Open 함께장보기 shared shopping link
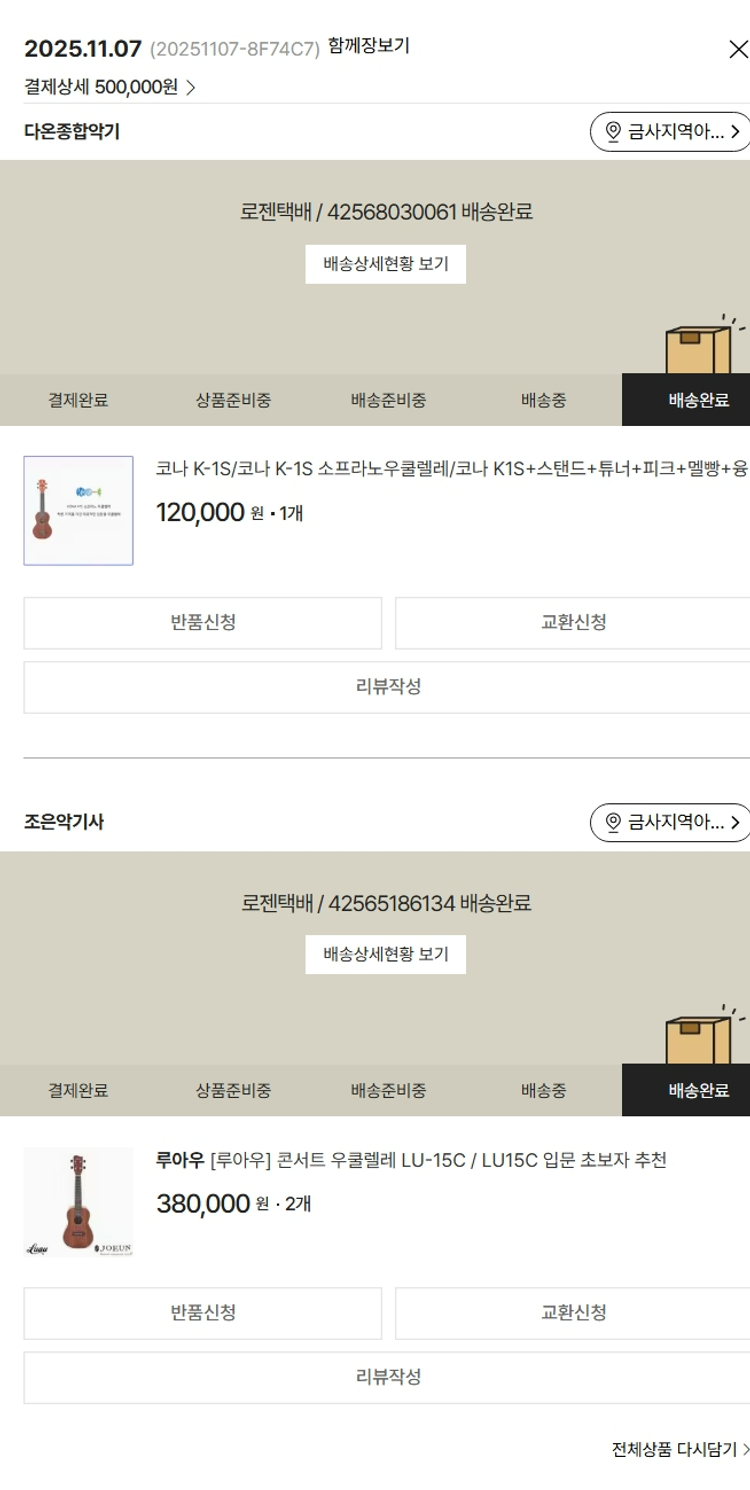Image resolution: width=750 pixels, height=1490 pixels. point(368,46)
